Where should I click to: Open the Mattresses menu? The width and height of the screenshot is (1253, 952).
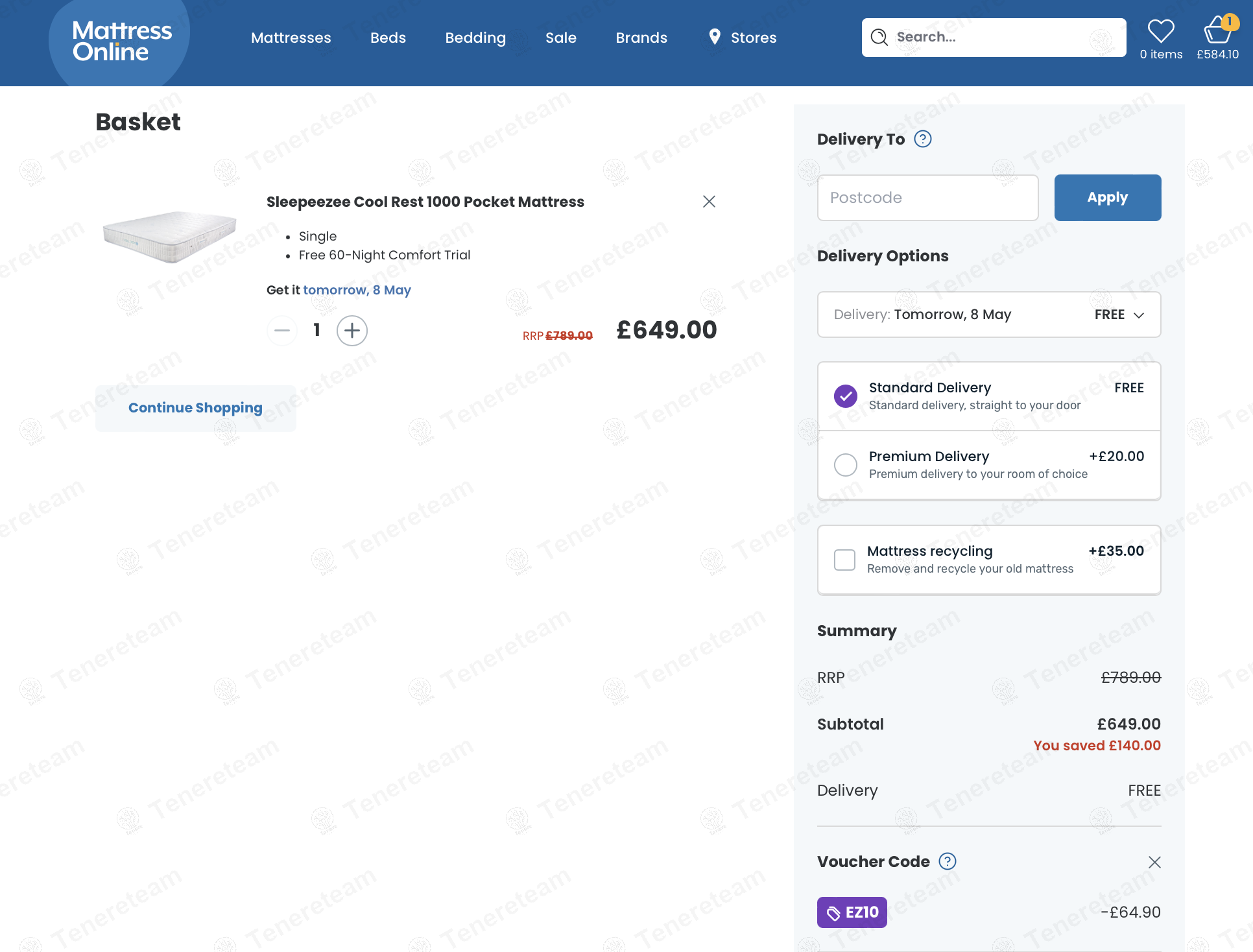pos(291,38)
